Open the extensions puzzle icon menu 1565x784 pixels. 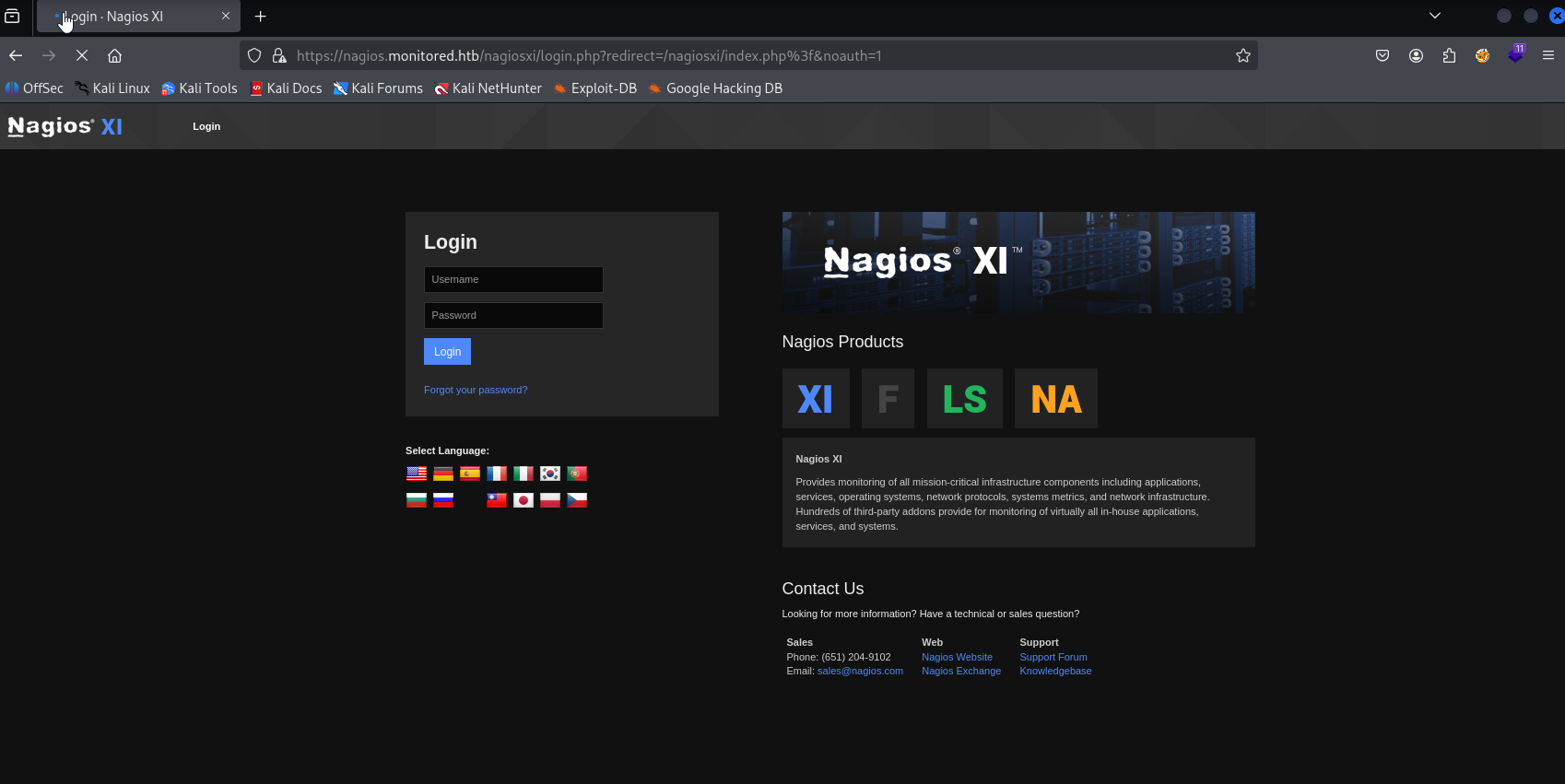(1449, 55)
